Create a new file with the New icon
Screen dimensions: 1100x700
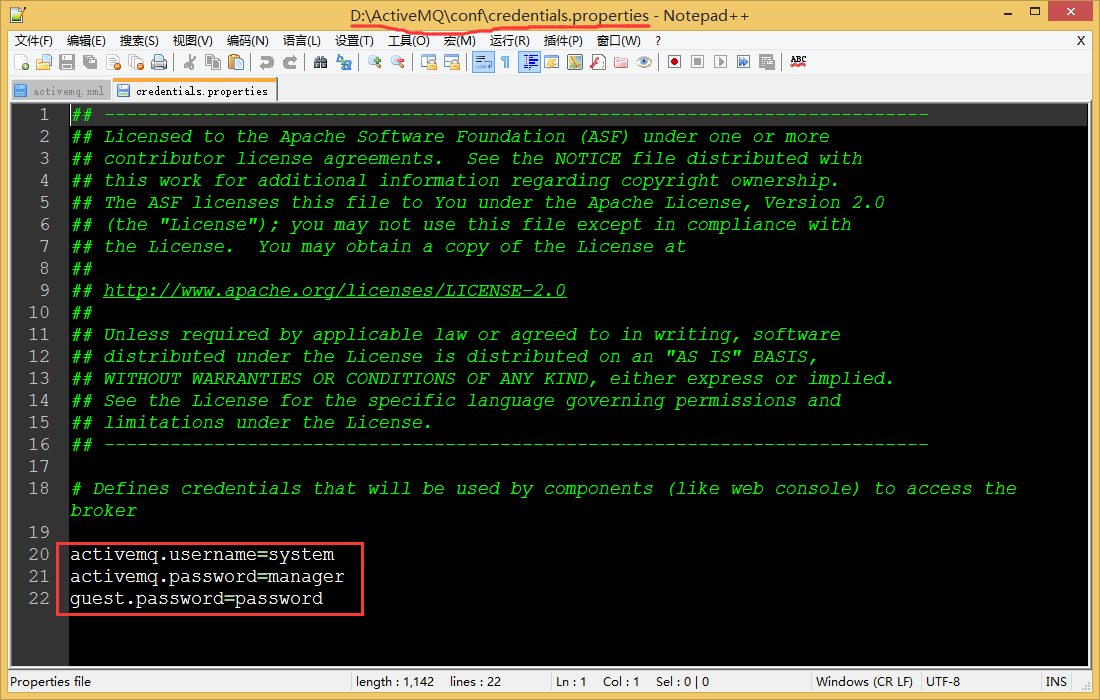click(x=21, y=62)
